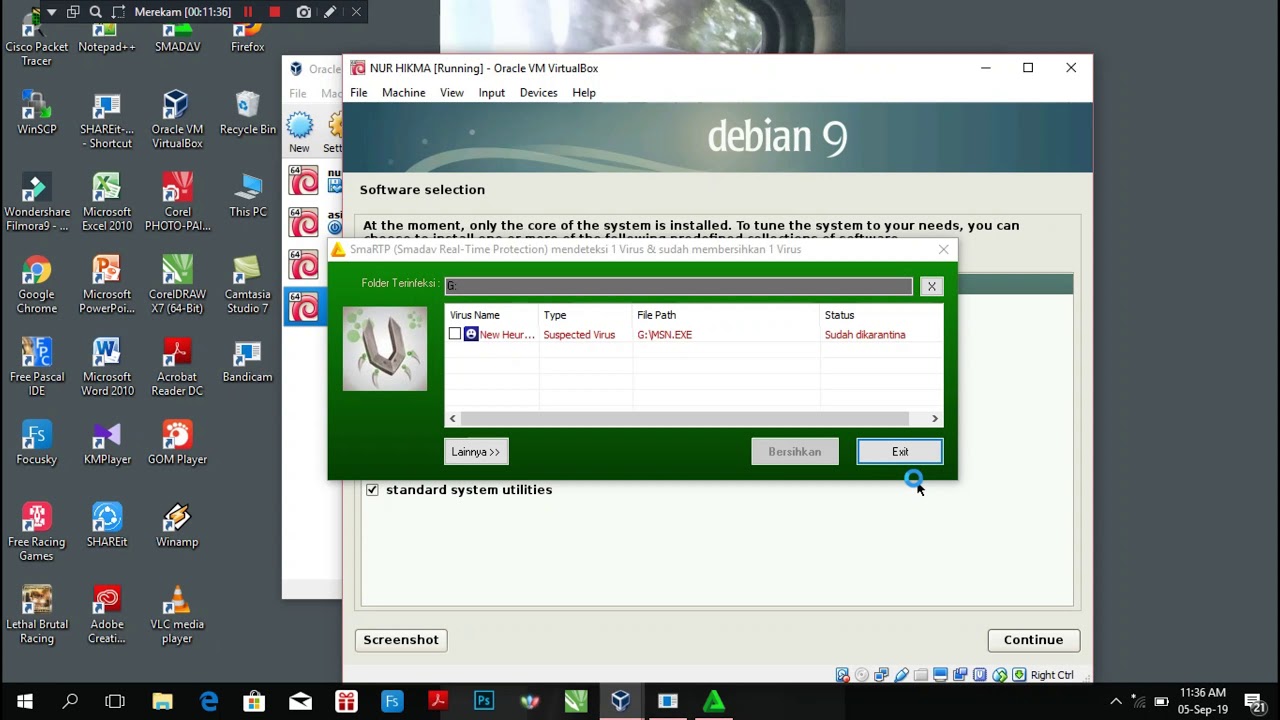Select Google Chrome desktop icon

click(x=37, y=285)
